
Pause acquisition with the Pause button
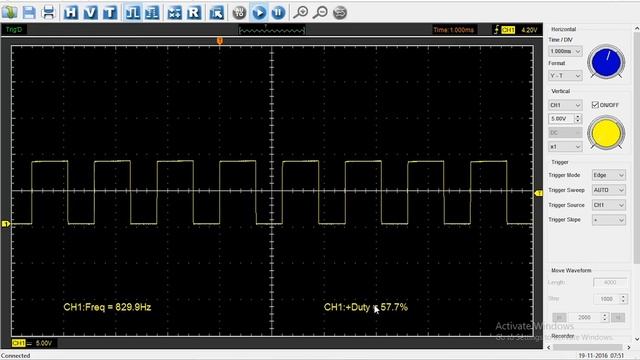pyautogui.click(x=278, y=13)
